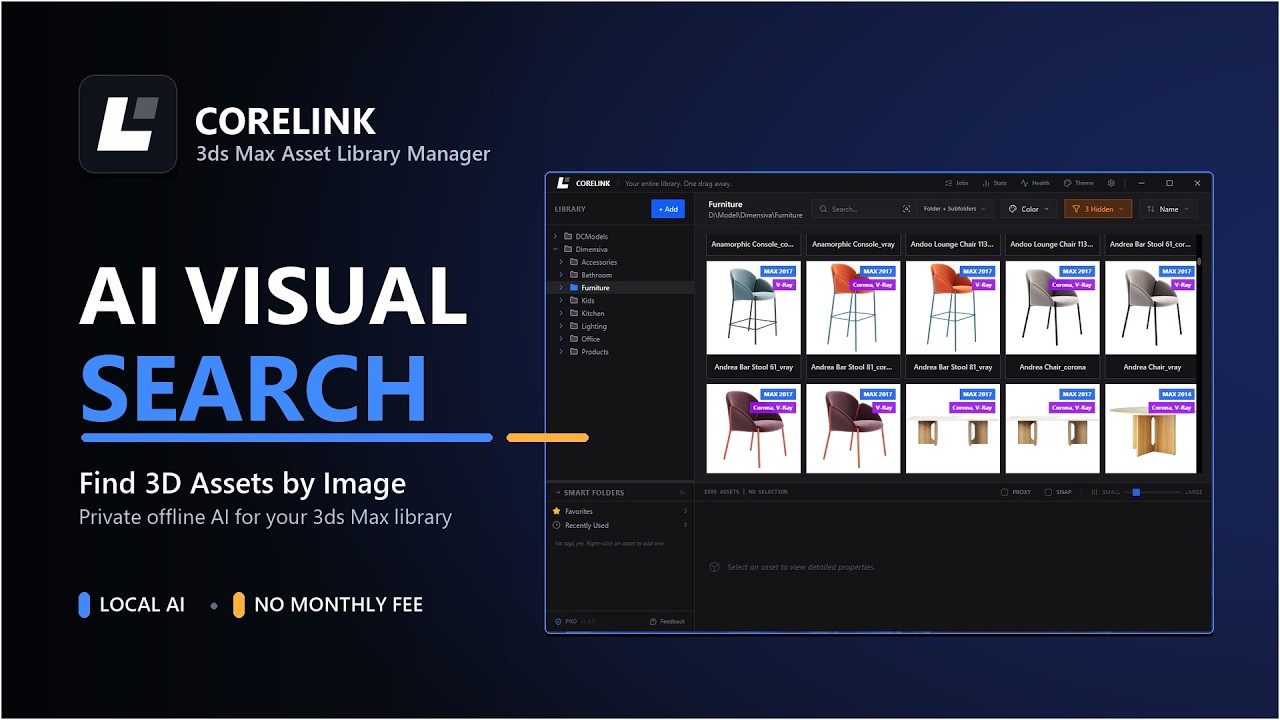Screen dimensions: 1280x720
Task: Open the Theme switcher
Action: pyautogui.click(x=1079, y=183)
